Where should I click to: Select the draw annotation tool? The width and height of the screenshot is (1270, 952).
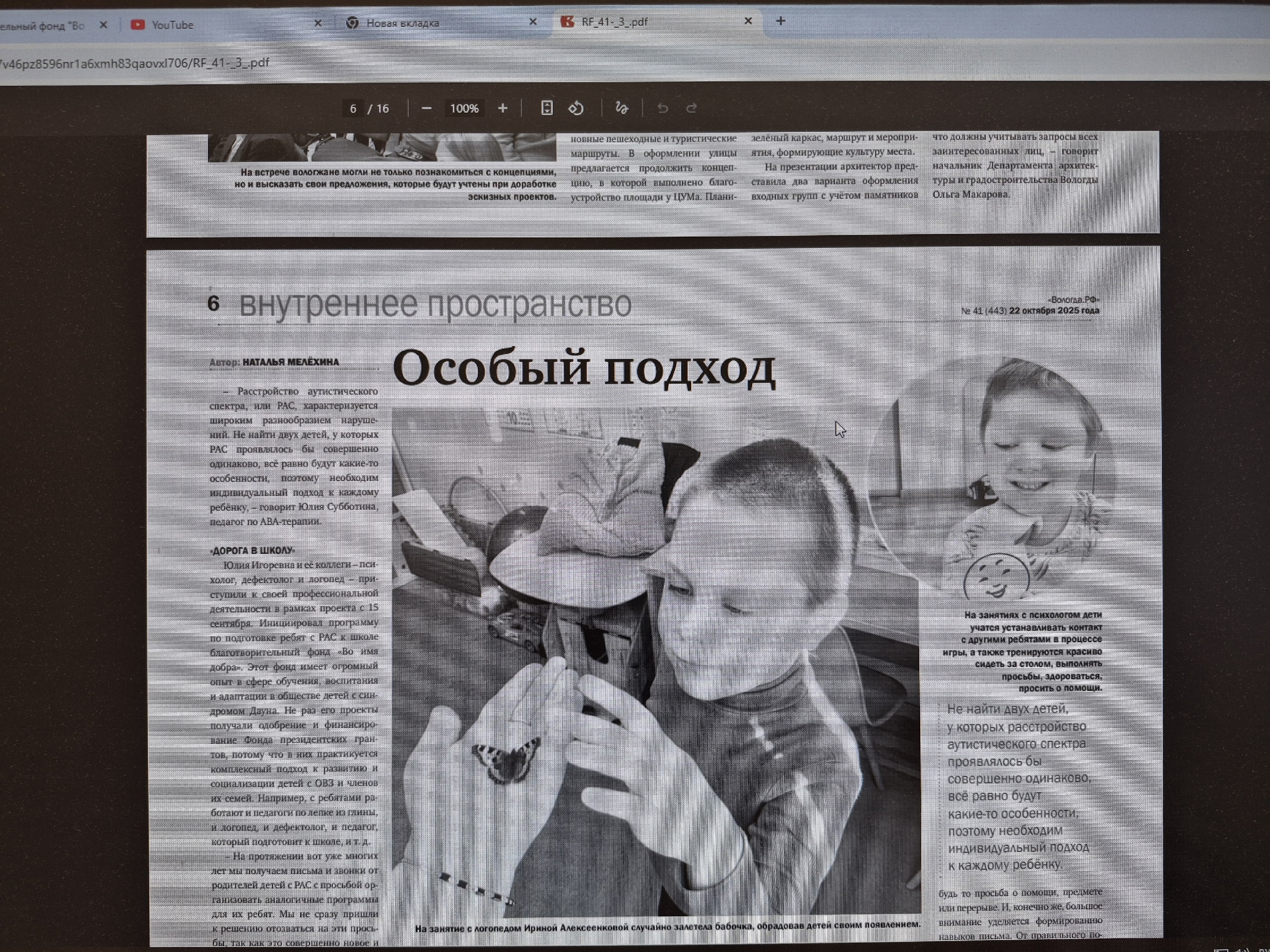pyautogui.click(x=621, y=108)
